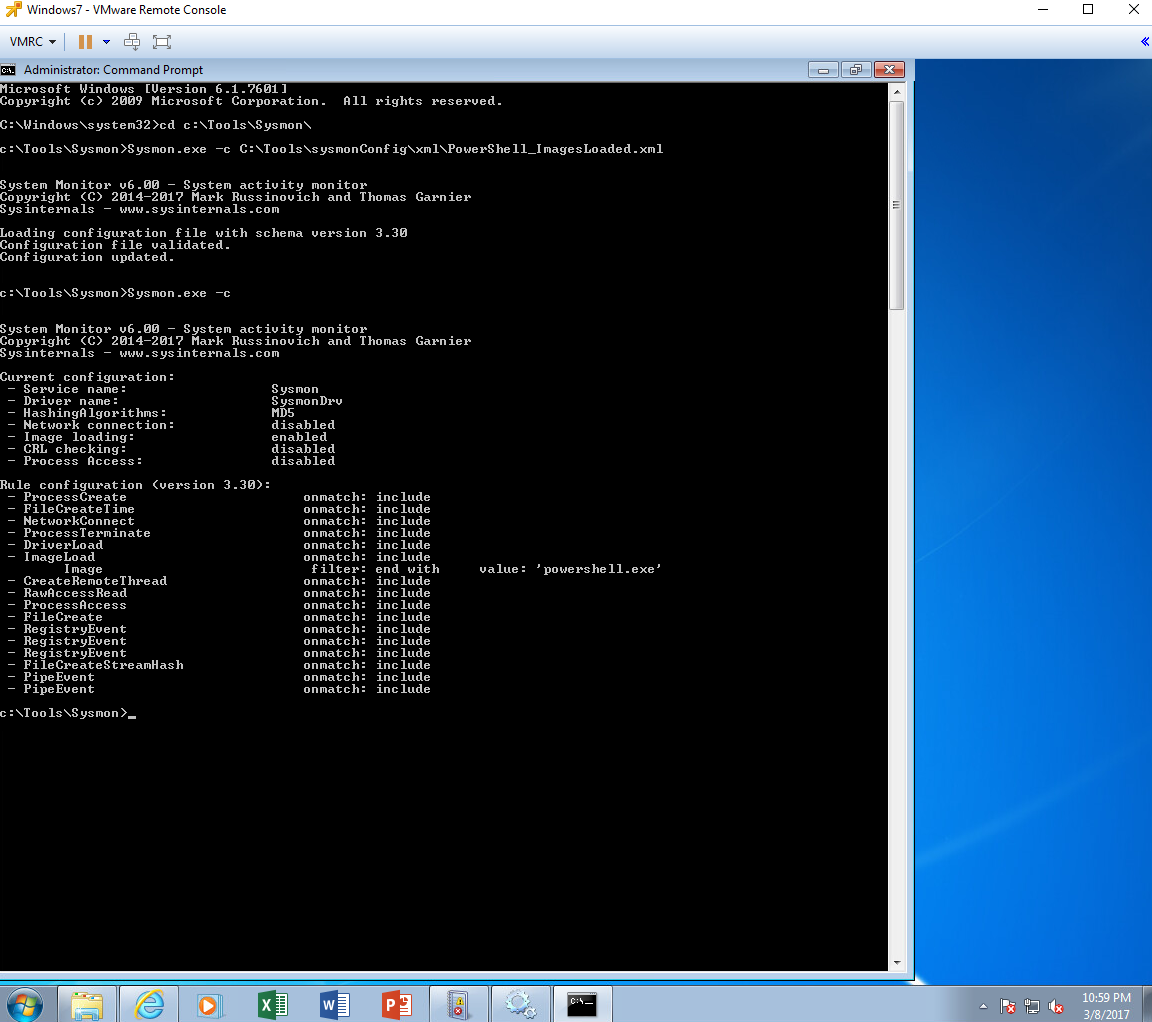Restore down the Command Prompt window
The width and height of the screenshot is (1152, 1022).
point(856,70)
